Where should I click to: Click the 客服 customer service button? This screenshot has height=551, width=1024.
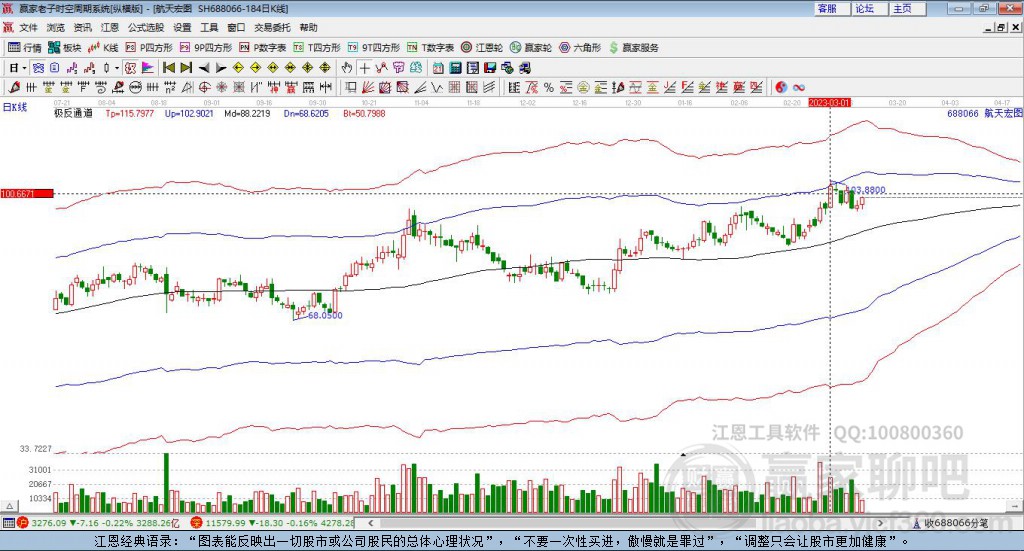(x=827, y=8)
